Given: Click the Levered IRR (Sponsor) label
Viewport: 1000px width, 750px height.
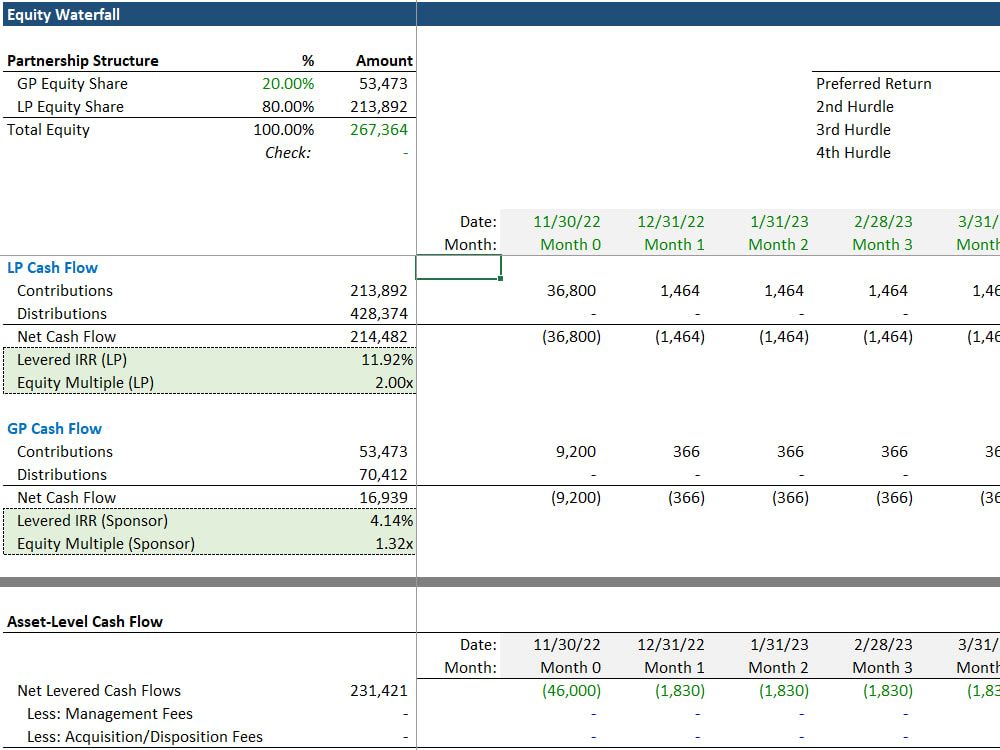Looking at the screenshot, I should [x=92, y=520].
